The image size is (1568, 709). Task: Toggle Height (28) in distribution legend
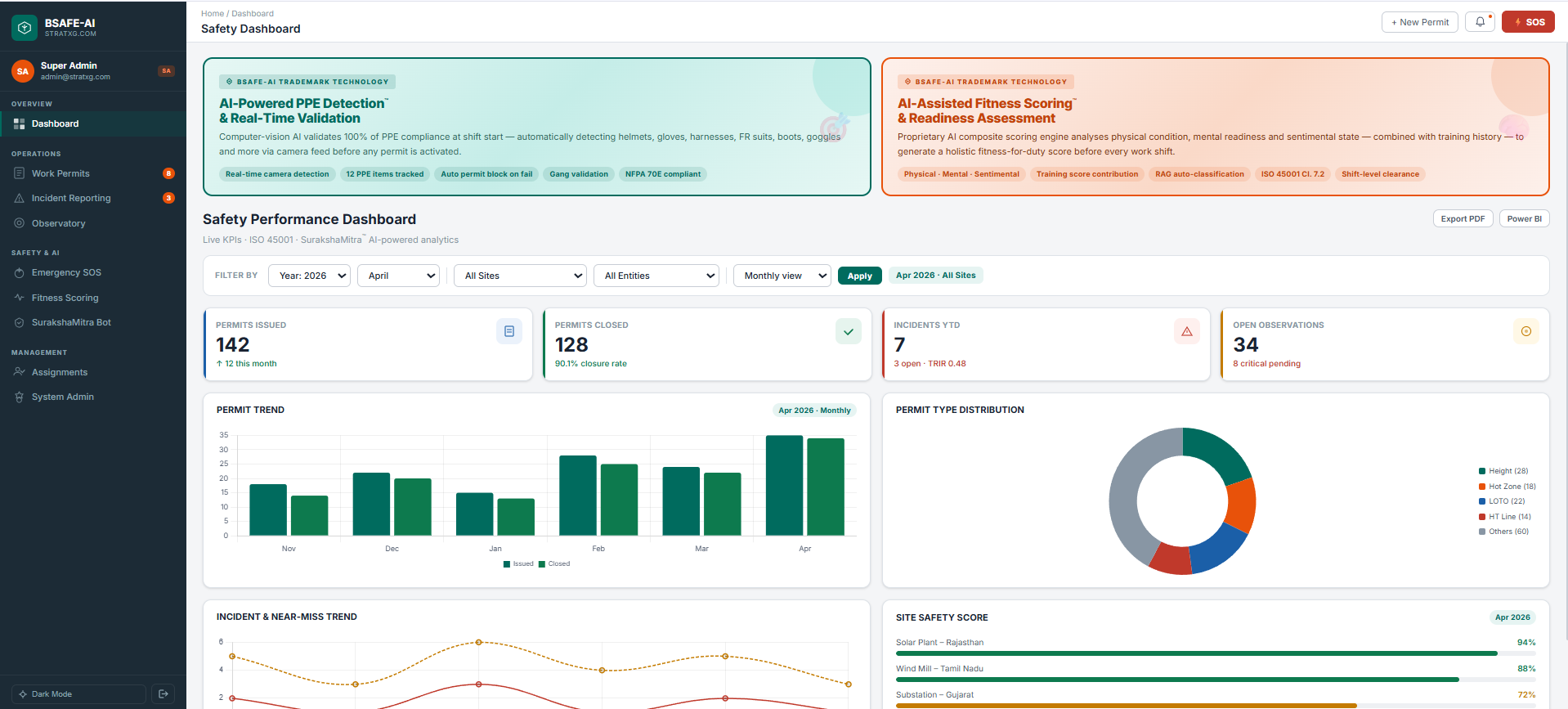point(1503,471)
